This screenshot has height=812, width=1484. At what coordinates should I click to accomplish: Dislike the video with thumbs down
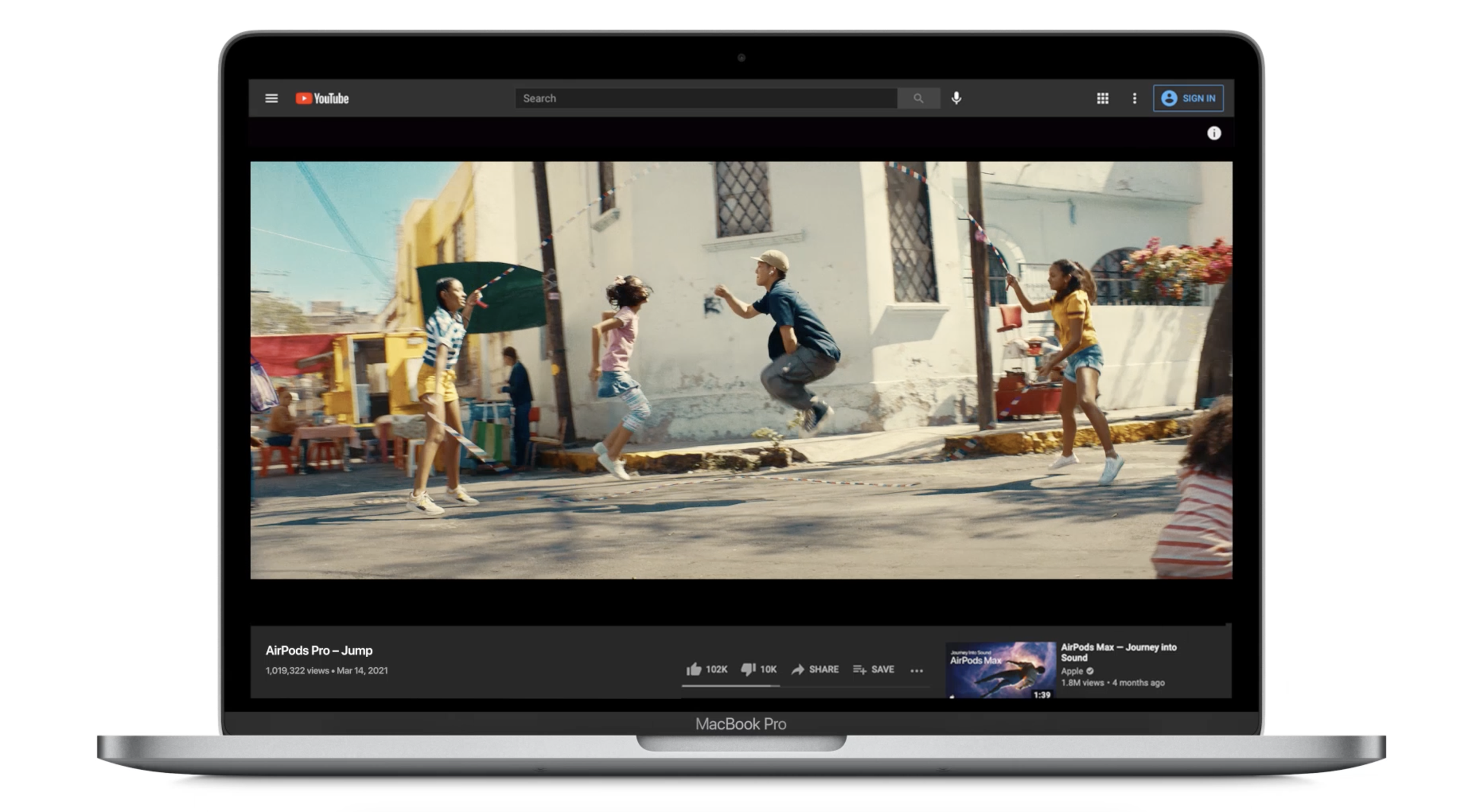tap(748, 669)
